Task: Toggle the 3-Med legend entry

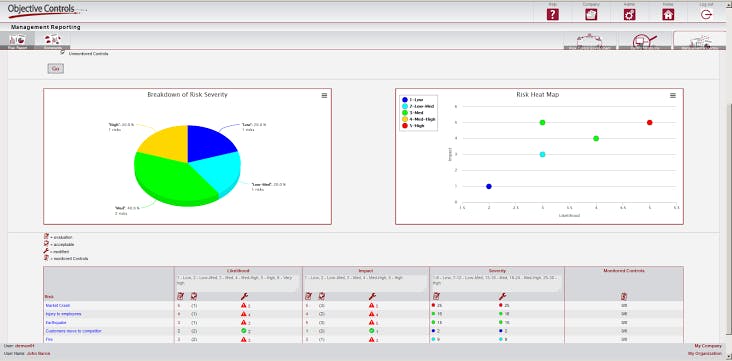Action: 413,113
